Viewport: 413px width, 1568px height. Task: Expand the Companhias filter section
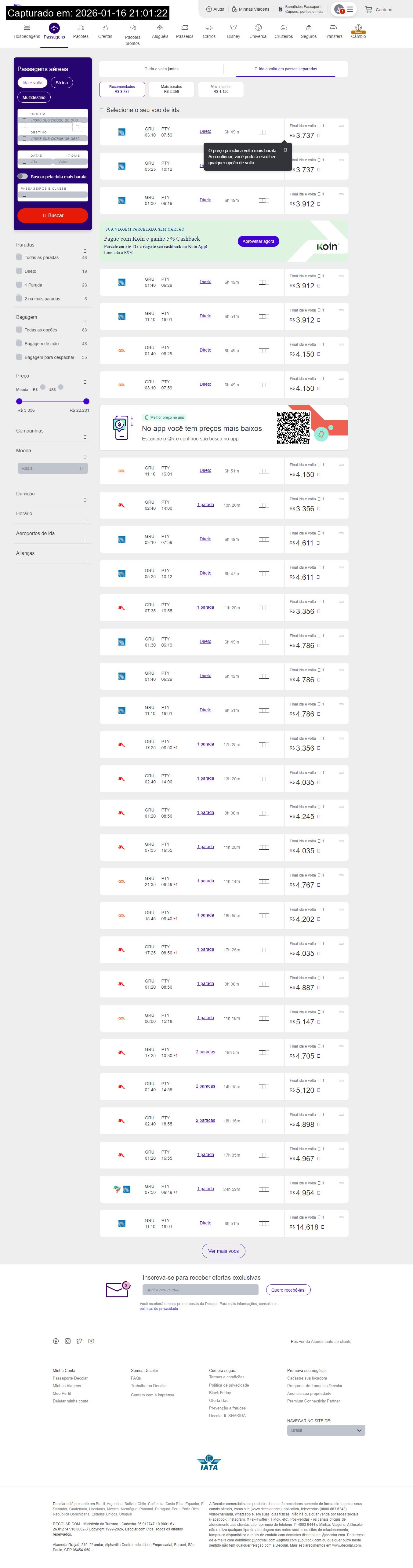point(85,437)
